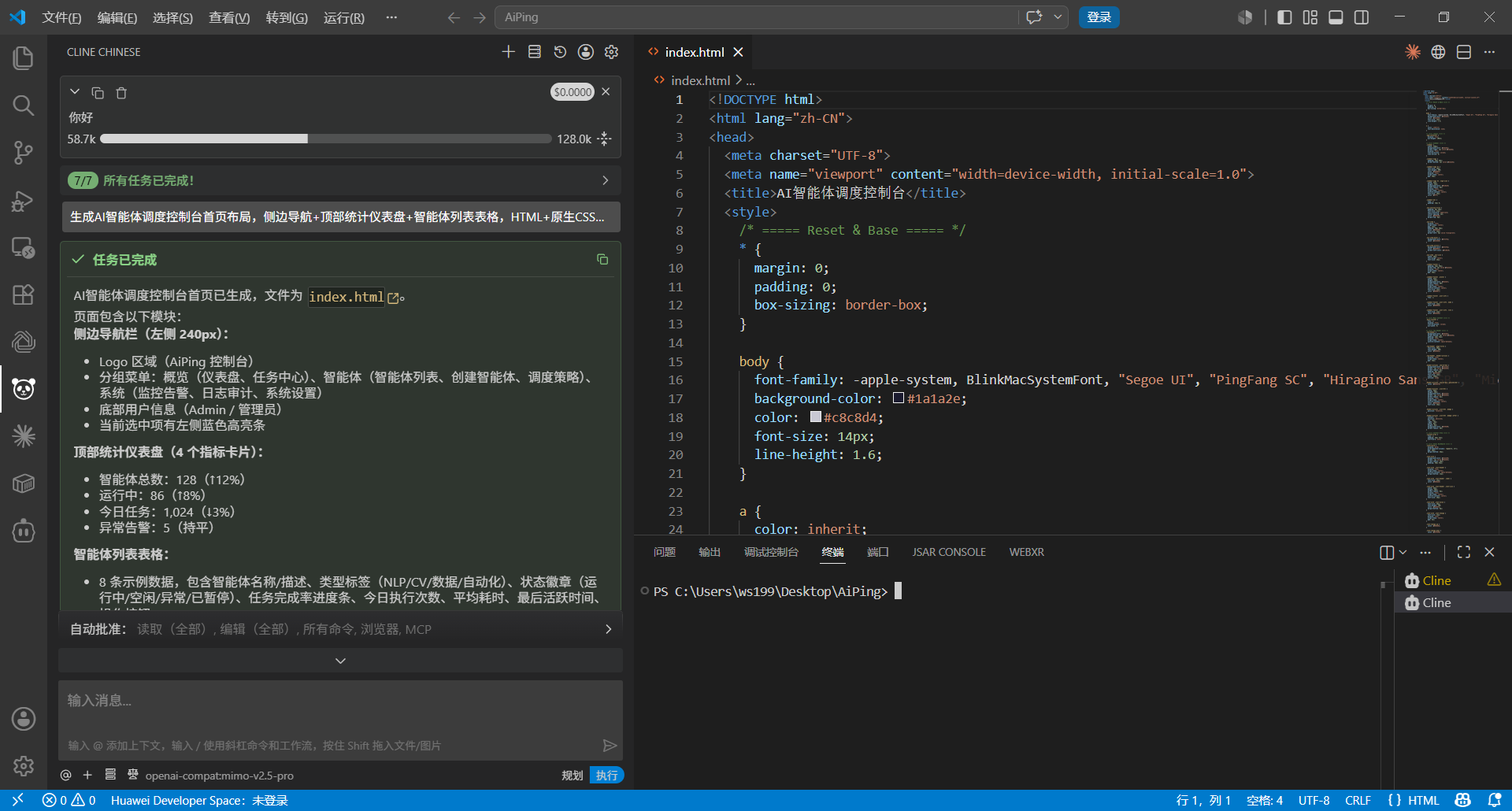Switch to the 问题 panel tab
This screenshot has width=1512, height=811.
665,552
